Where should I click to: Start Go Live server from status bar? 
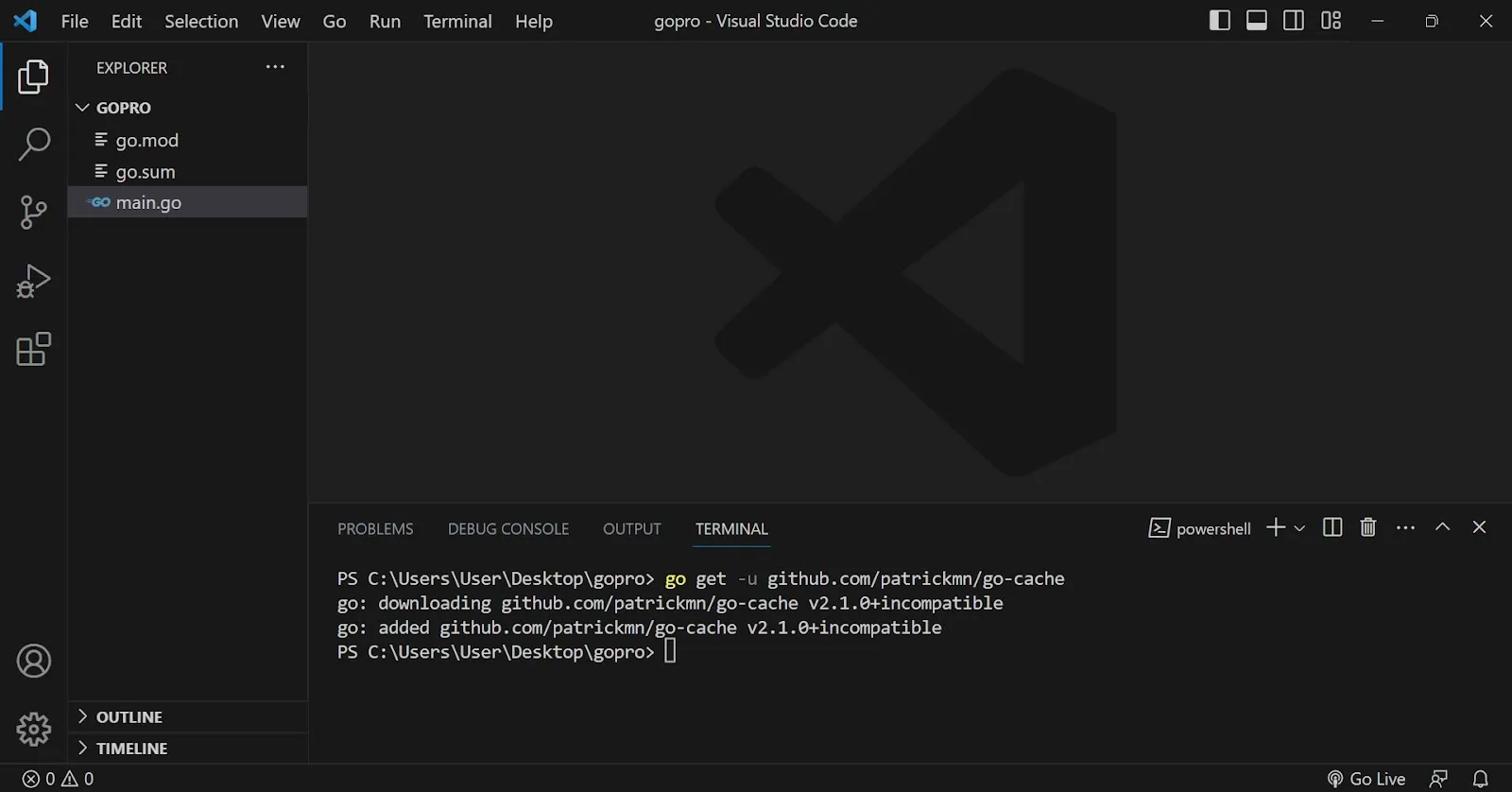(1366, 779)
